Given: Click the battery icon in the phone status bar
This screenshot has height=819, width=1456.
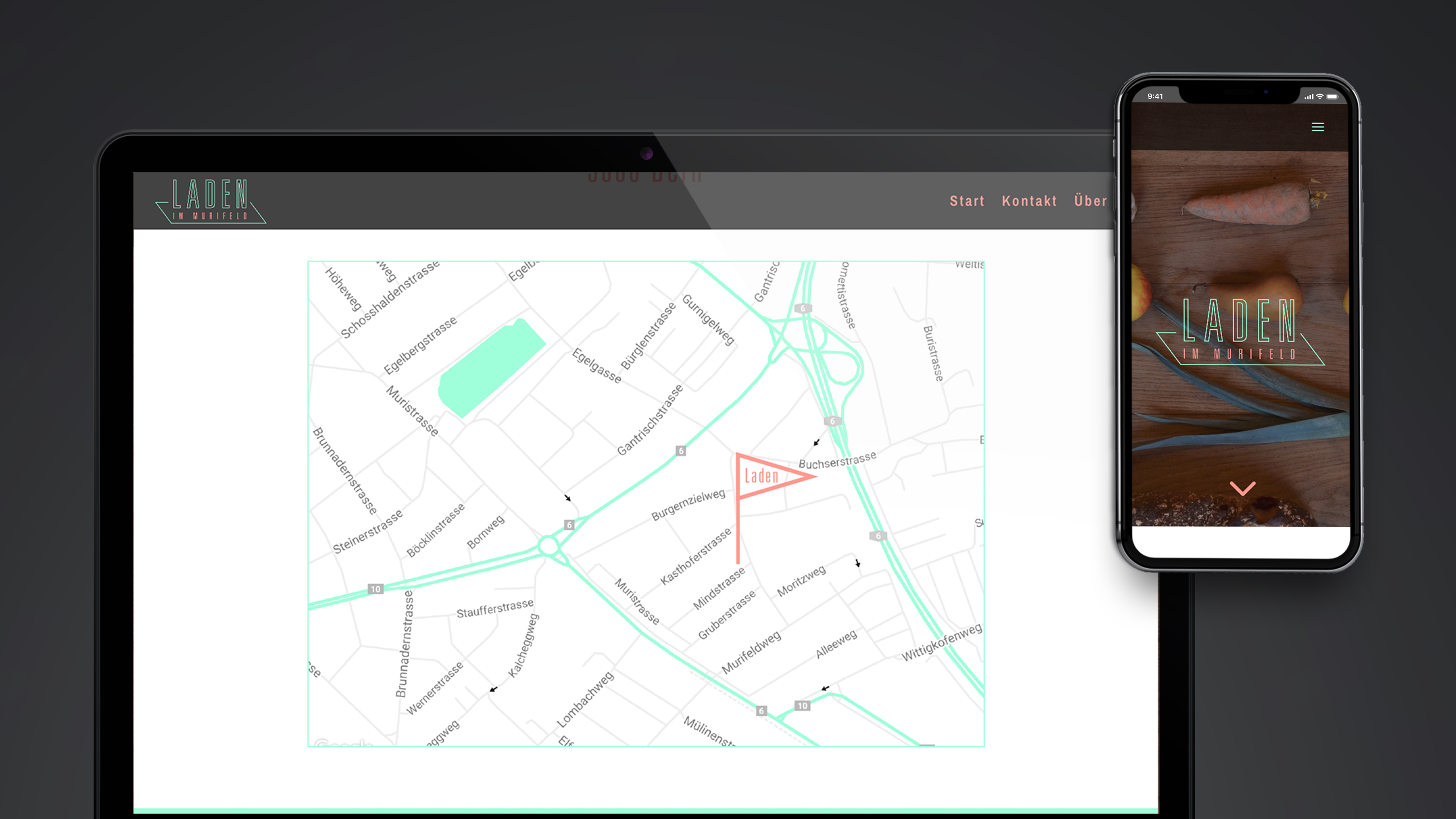Looking at the screenshot, I should tap(1332, 97).
